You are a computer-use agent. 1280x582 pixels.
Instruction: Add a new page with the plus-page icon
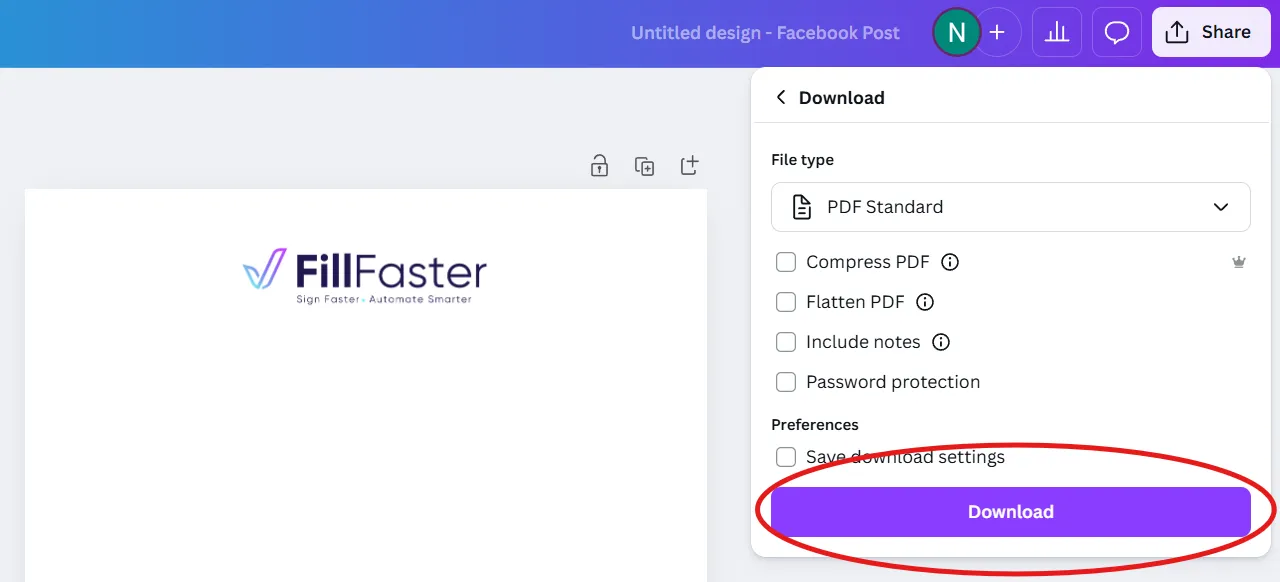(x=689, y=165)
